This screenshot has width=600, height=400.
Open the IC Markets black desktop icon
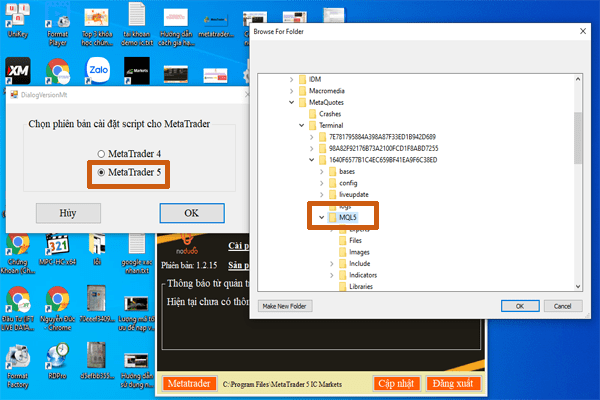[137, 70]
